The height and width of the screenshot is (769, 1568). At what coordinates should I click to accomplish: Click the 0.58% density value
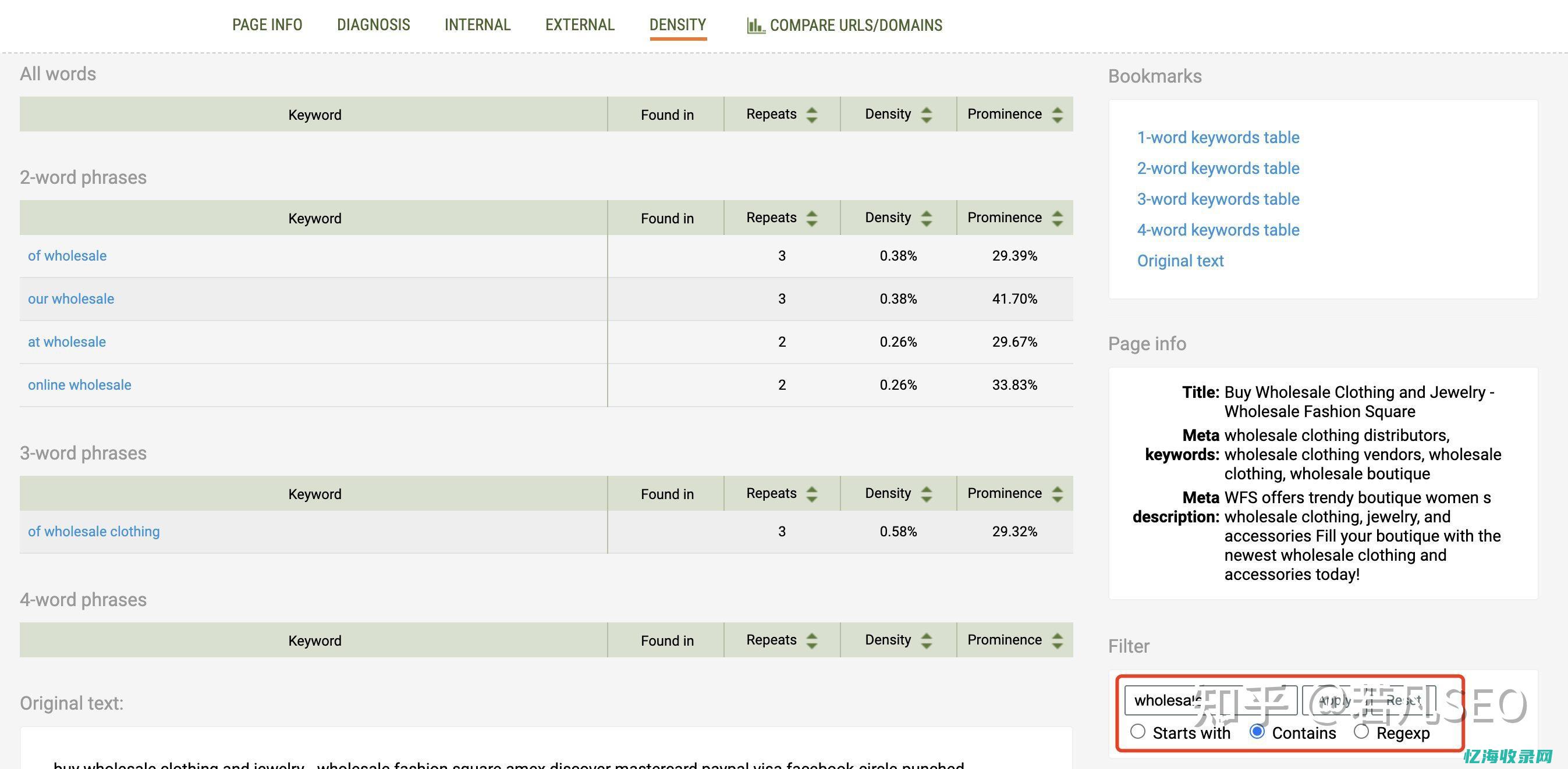898,532
